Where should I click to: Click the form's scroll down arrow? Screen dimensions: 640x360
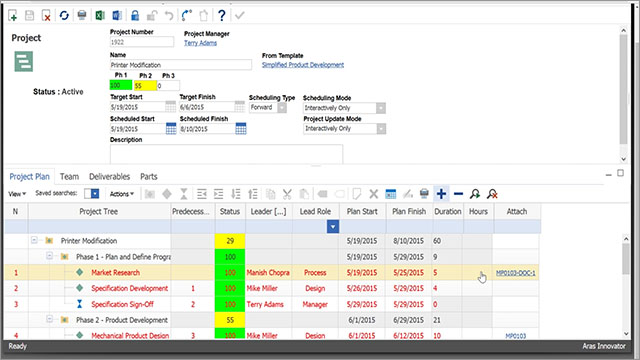coord(623,159)
